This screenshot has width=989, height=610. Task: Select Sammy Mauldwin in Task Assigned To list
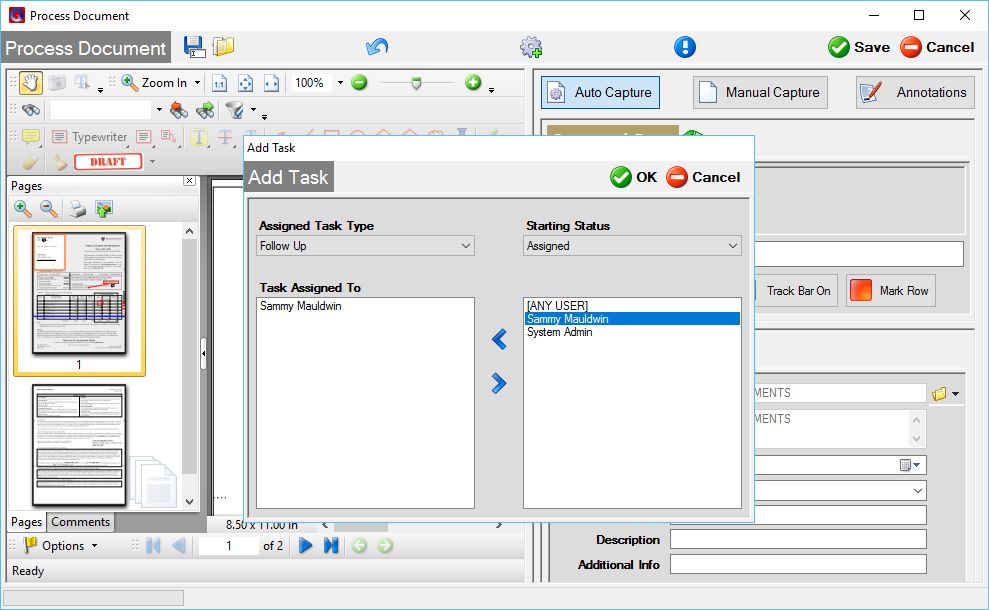300,306
